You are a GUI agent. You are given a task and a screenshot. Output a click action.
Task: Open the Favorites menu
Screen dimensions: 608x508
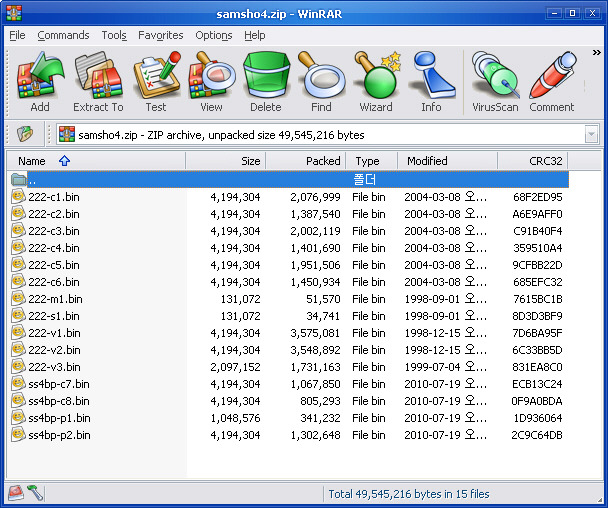point(161,35)
